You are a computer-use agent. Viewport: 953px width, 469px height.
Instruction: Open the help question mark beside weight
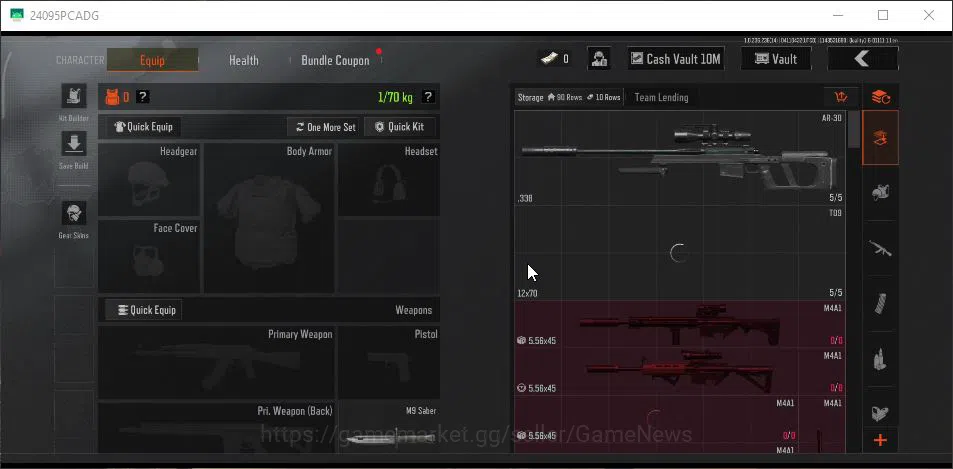[428, 97]
